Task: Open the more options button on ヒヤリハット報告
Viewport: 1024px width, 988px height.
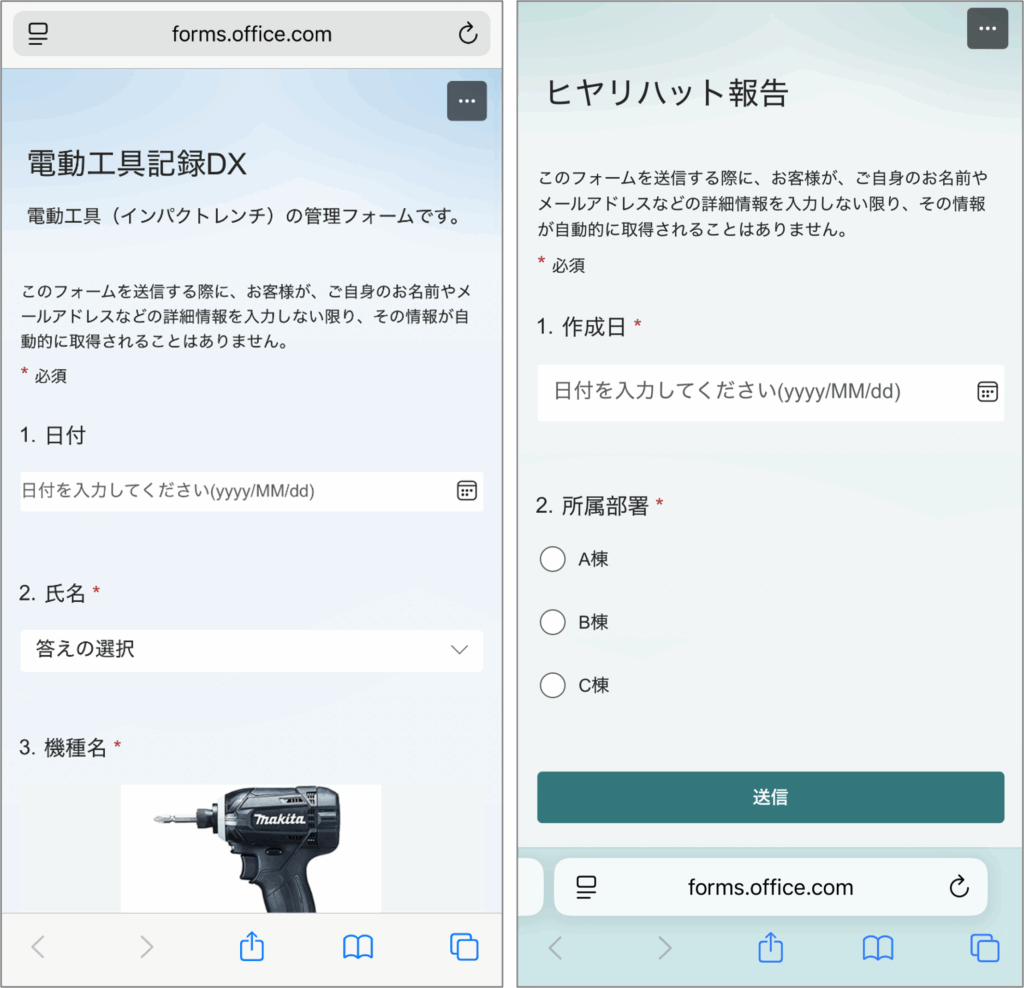Action: [x=987, y=28]
